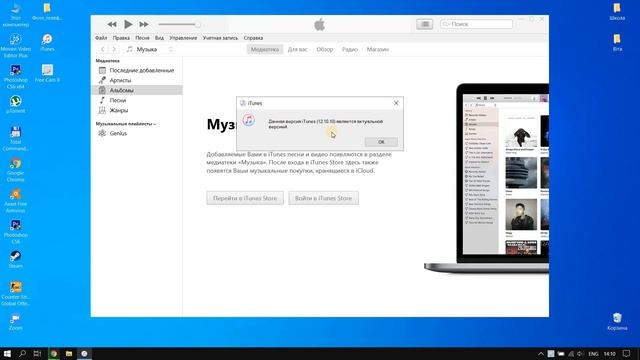Screen dimensions: 640x360
Task: Click the 14:10 taskbar clock
Action: pos(609,353)
